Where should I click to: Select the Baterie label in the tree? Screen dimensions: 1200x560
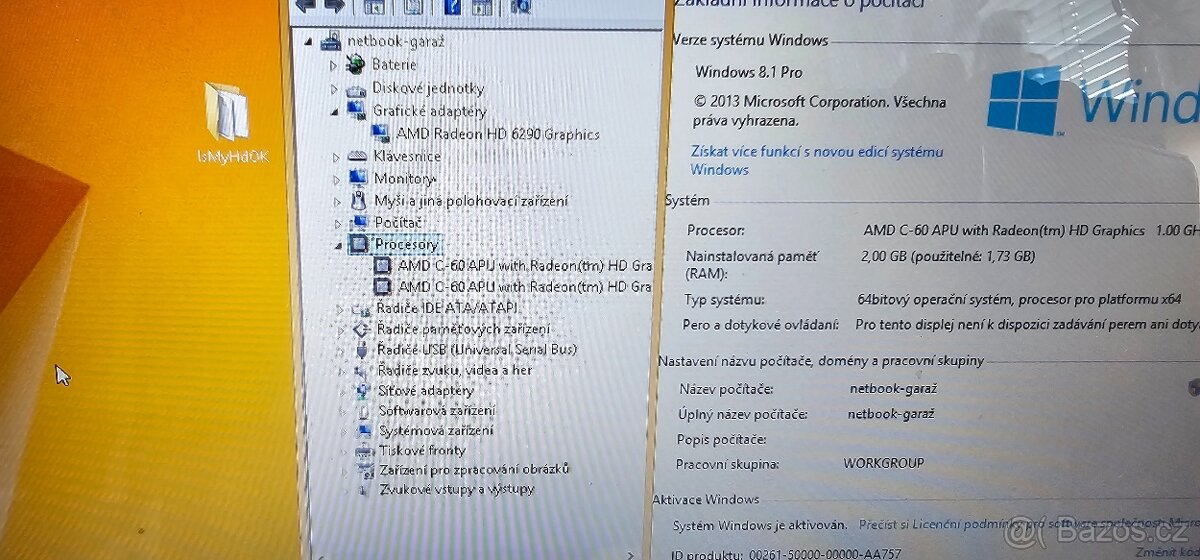[394, 64]
